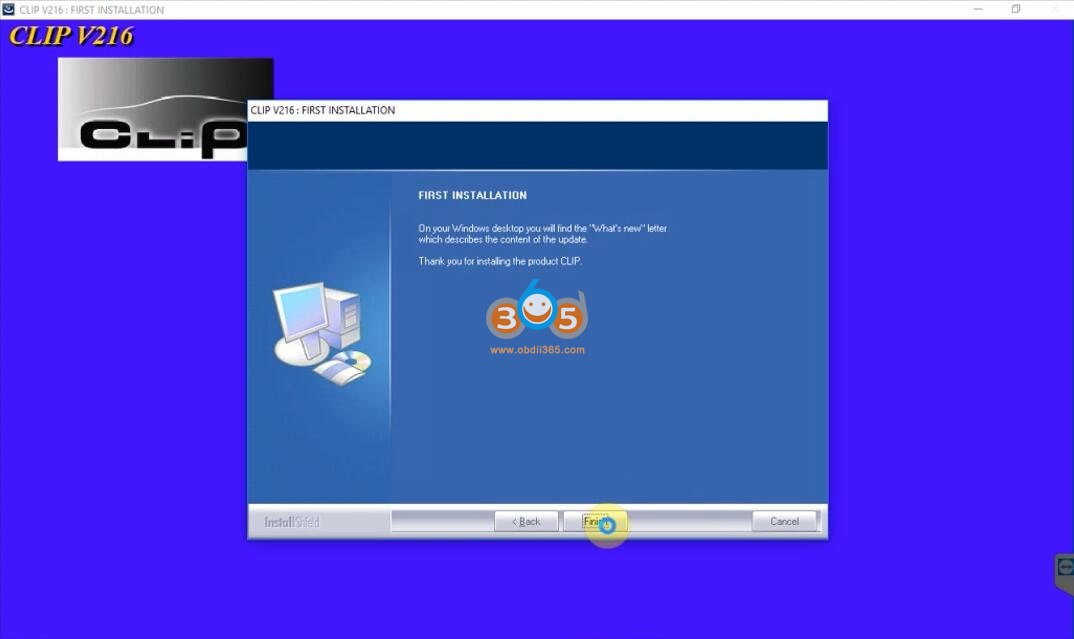Restore the CLIP V216 main window
Image resolution: width=1074 pixels, height=639 pixels.
1016,9
